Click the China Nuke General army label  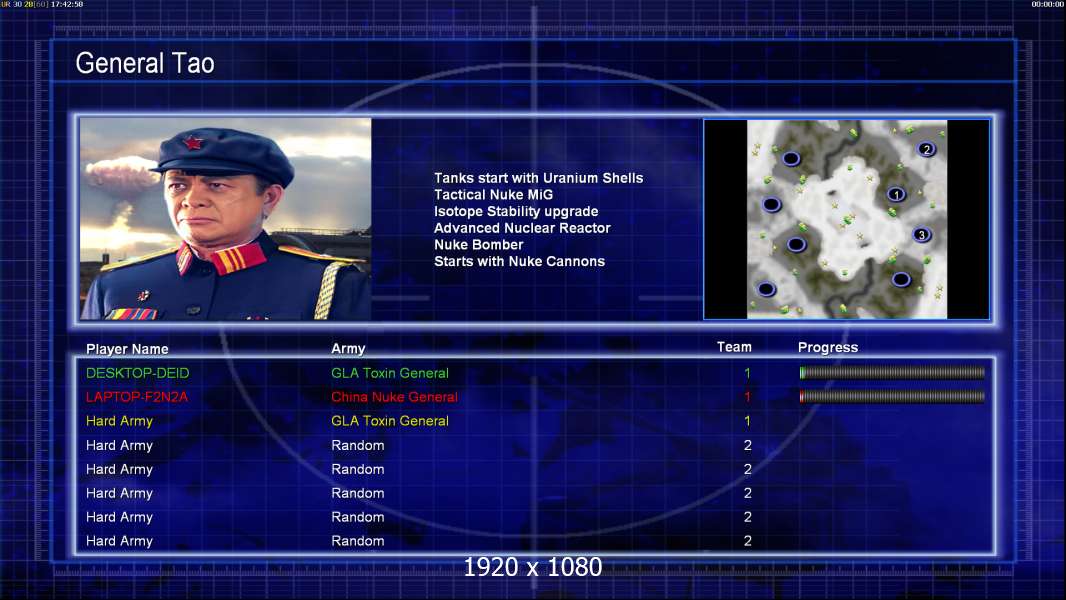[394, 397]
